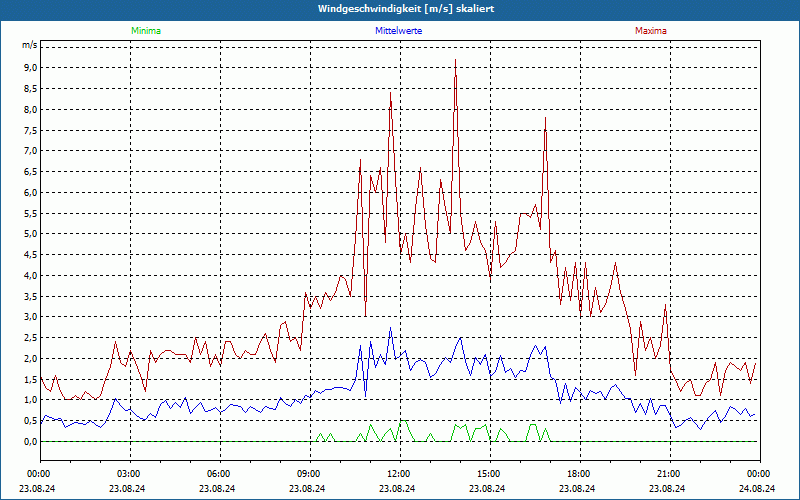Image resolution: width=800 pixels, height=500 pixels.
Task: Click the y-axis value '0,5'
Action: coord(30,421)
